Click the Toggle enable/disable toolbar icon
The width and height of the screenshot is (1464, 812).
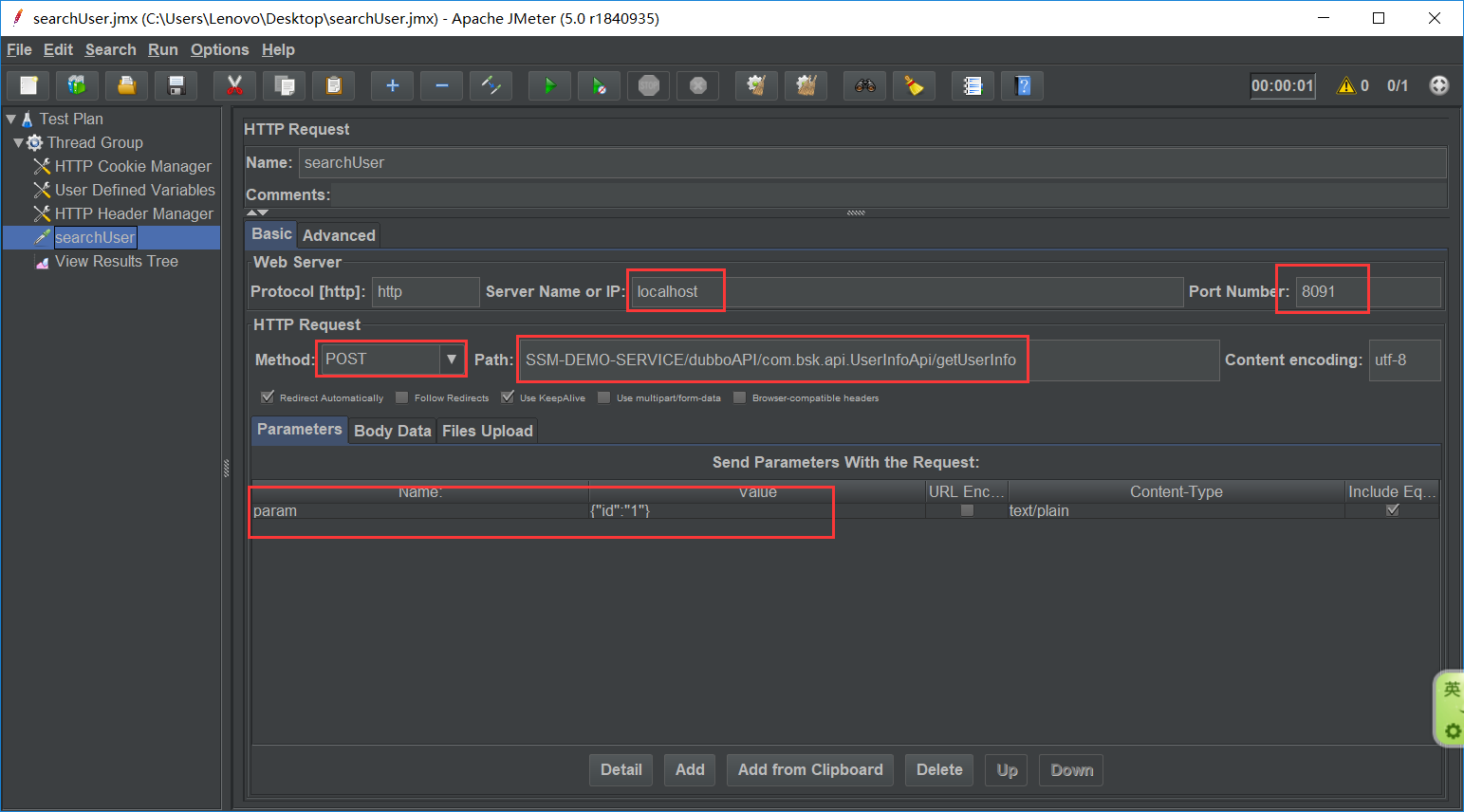pos(491,85)
